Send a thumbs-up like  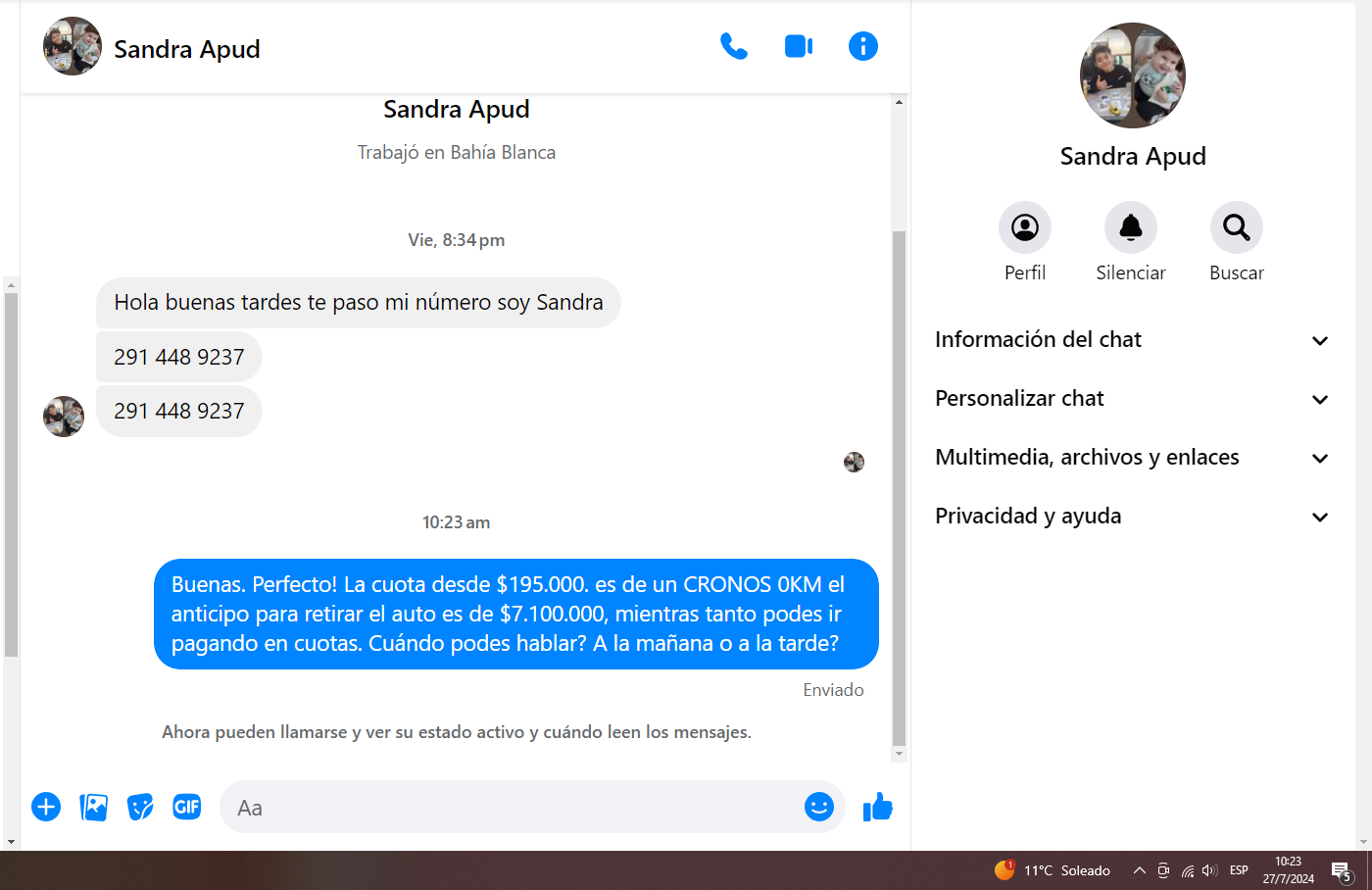[877, 807]
